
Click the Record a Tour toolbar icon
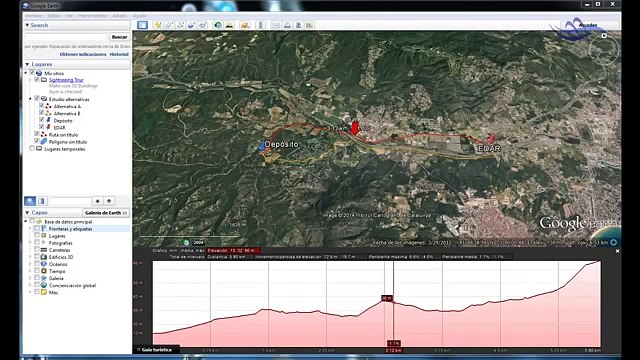click(x=202, y=25)
